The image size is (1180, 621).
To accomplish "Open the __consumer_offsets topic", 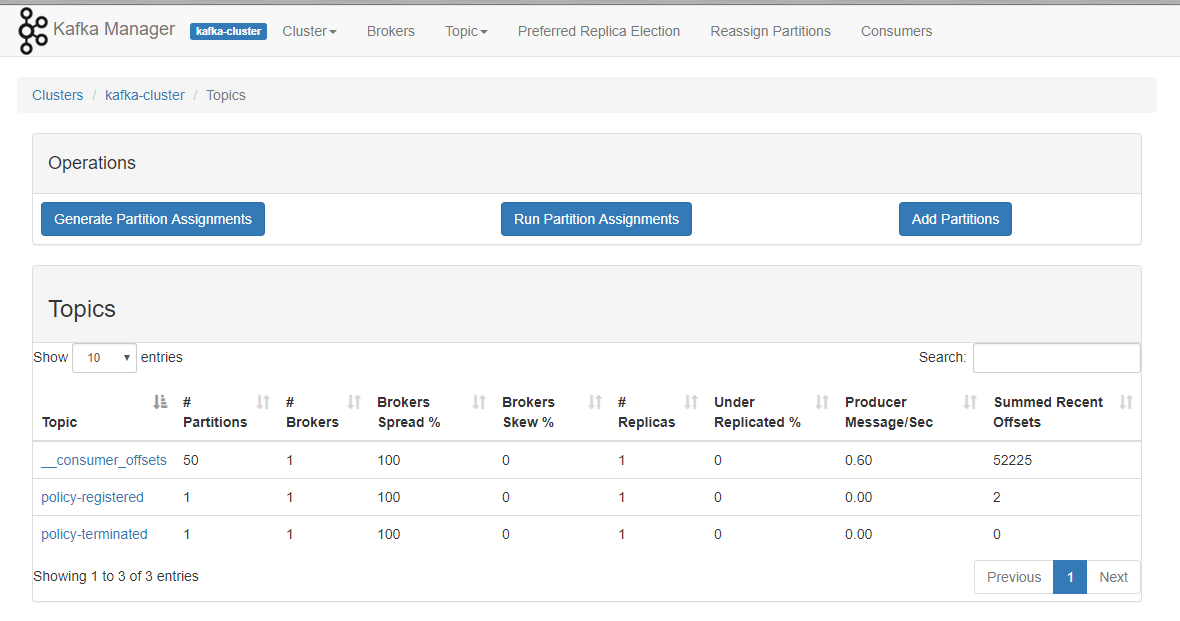I will click(x=104, y=460).
